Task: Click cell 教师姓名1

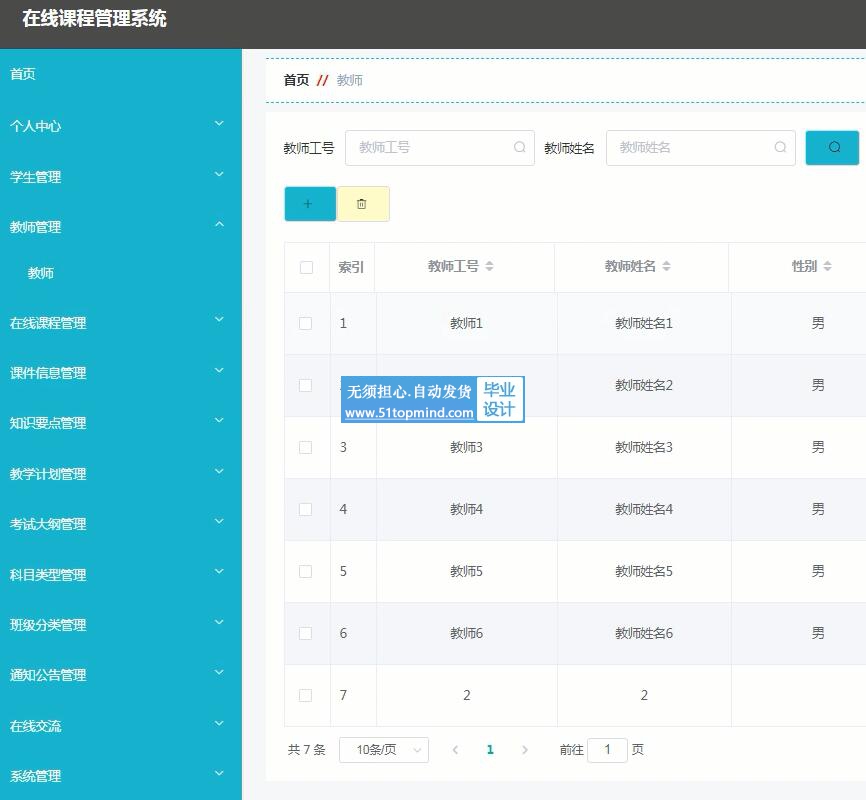Action: pos(644,323)
